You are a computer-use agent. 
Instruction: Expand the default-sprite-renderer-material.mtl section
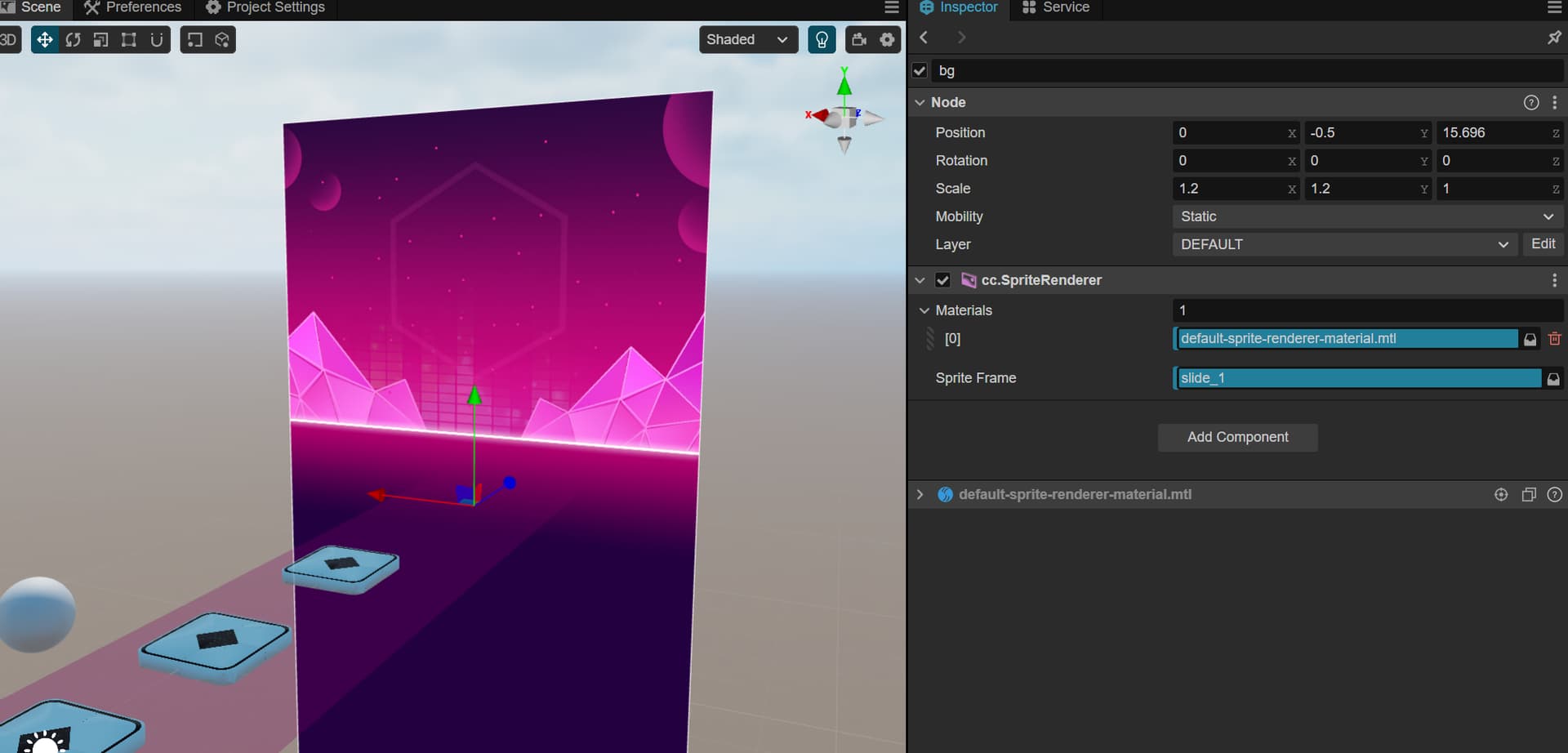point(920,495)
